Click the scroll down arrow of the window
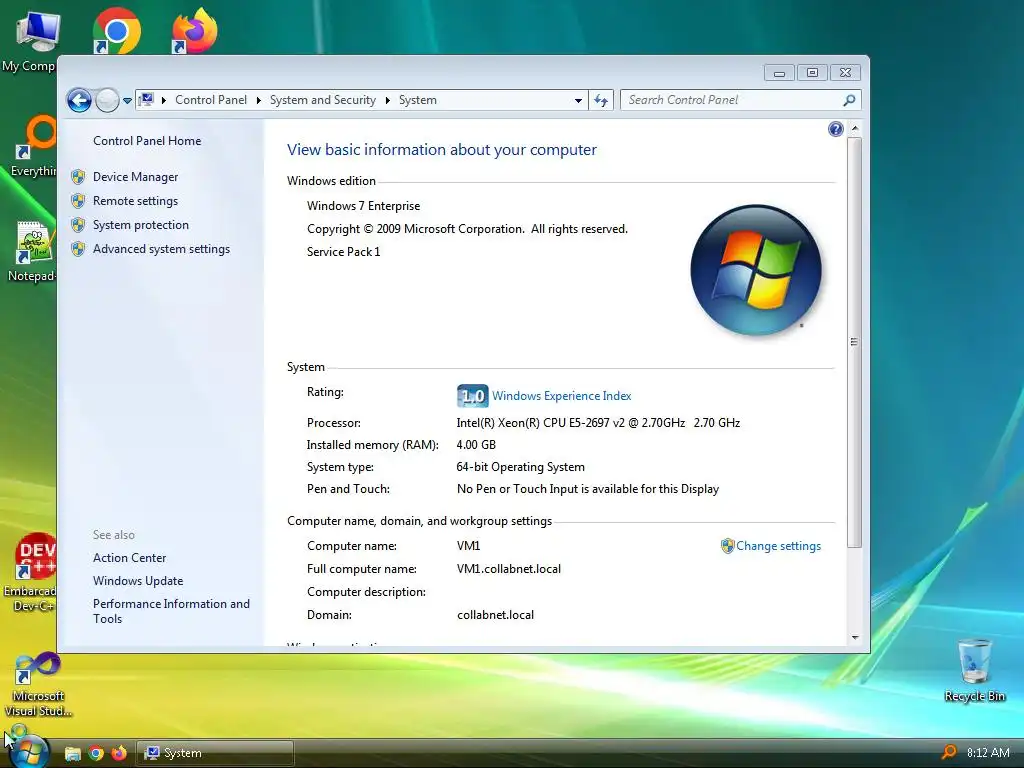 pos(854,637)
